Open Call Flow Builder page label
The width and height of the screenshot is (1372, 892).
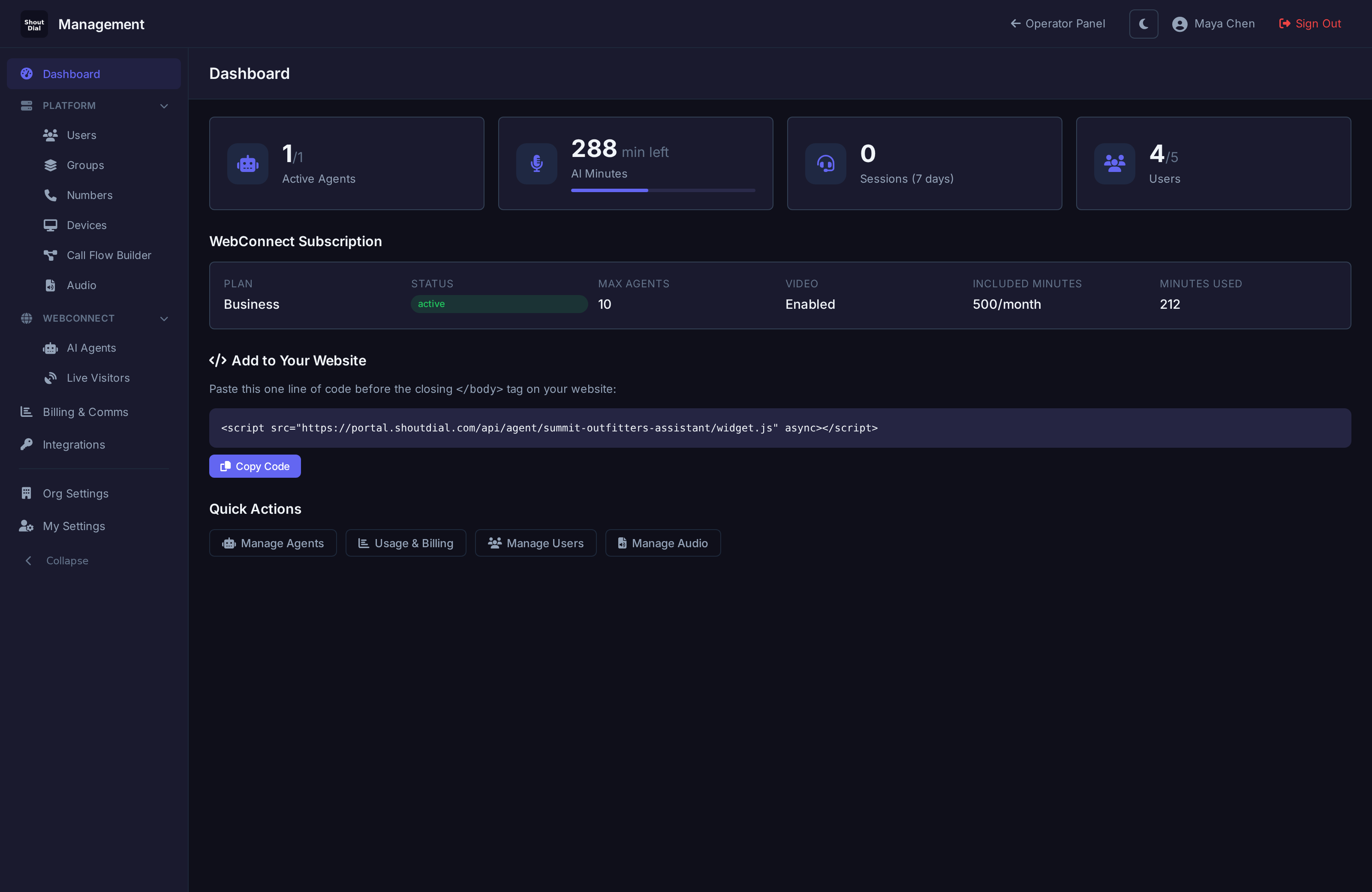[x=109, y=256]
